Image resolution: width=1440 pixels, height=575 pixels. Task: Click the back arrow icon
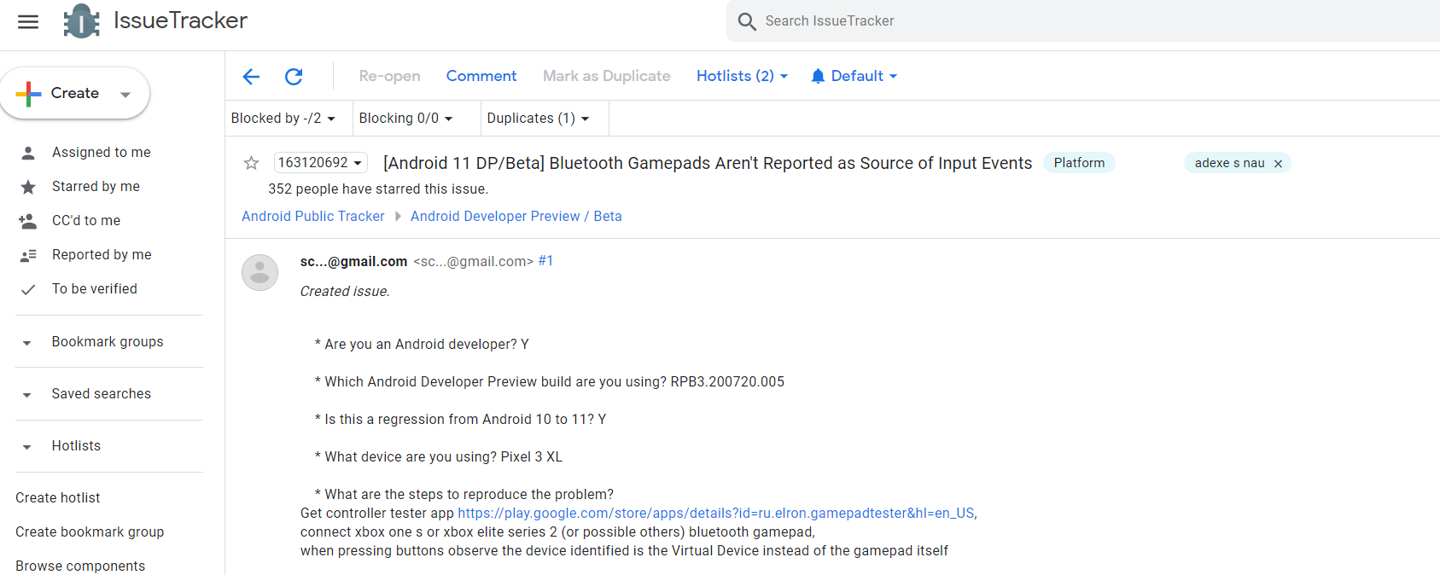point(251,76)
